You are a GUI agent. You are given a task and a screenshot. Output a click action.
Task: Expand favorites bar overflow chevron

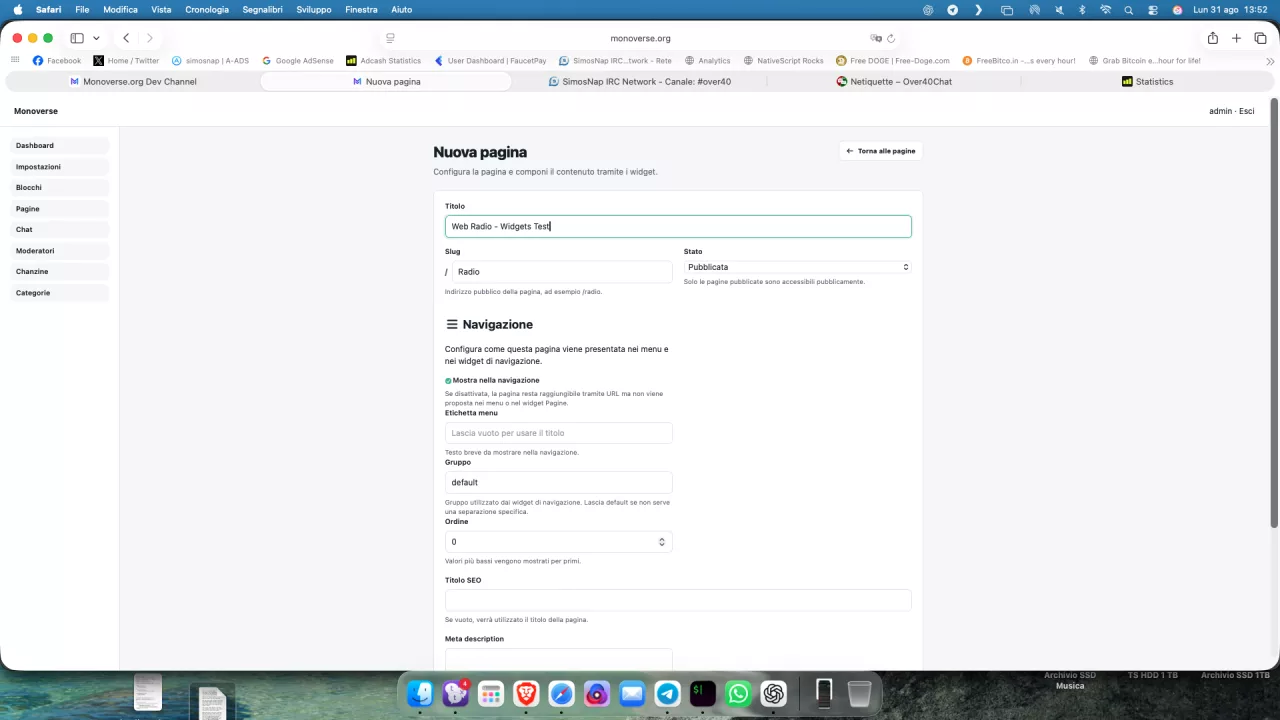coord(1270,61)
